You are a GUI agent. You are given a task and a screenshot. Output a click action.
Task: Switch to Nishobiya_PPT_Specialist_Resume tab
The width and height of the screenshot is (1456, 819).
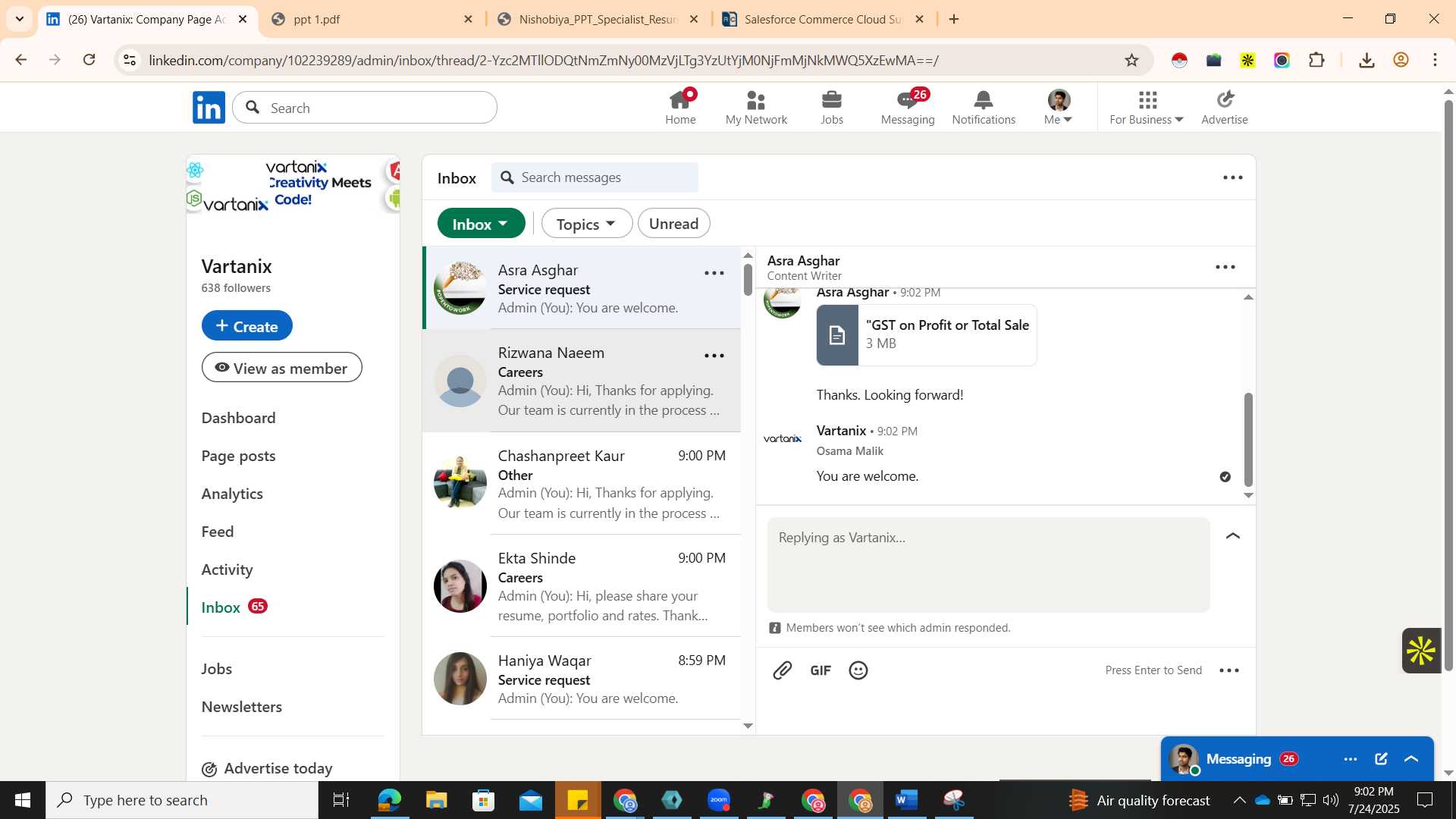coord(598,20)
